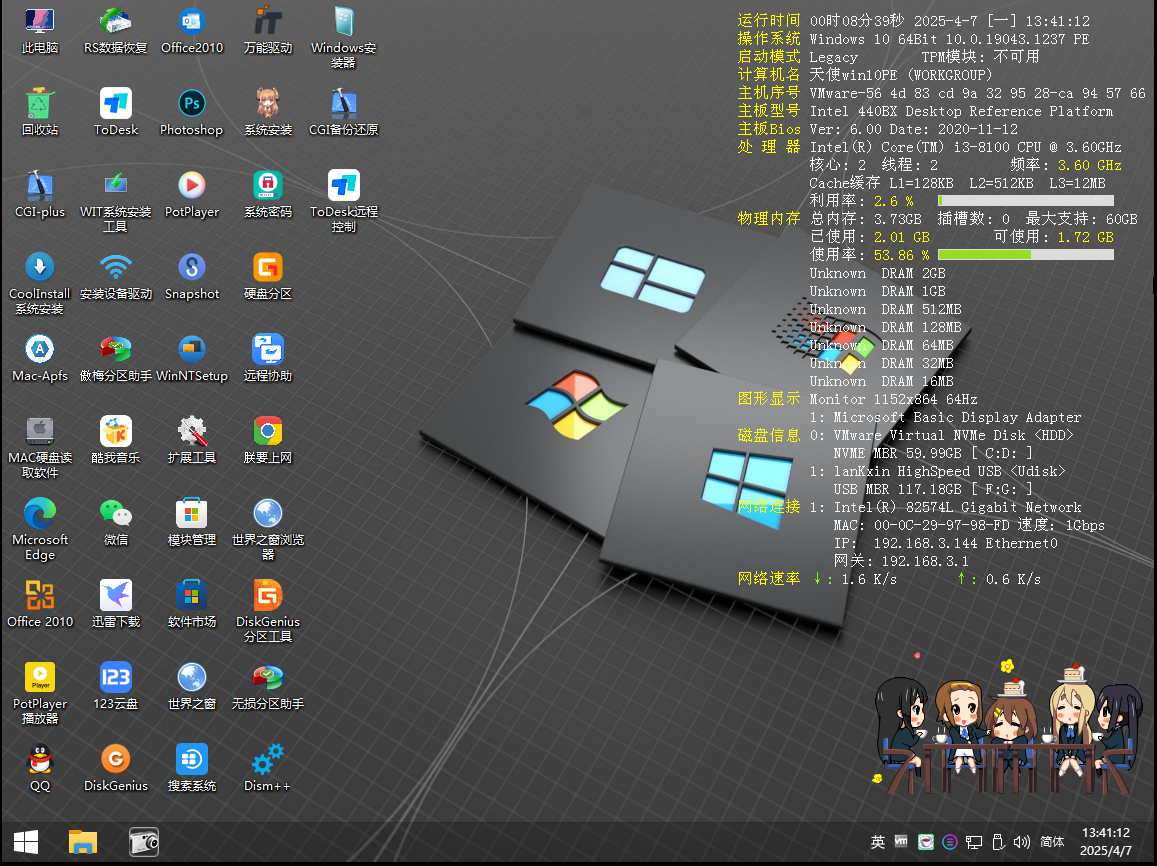This screenshot has height=866, width=1157.
Task: Open the 世界之窗 icon
Action: pyautogui.click(x=192, y=686)
